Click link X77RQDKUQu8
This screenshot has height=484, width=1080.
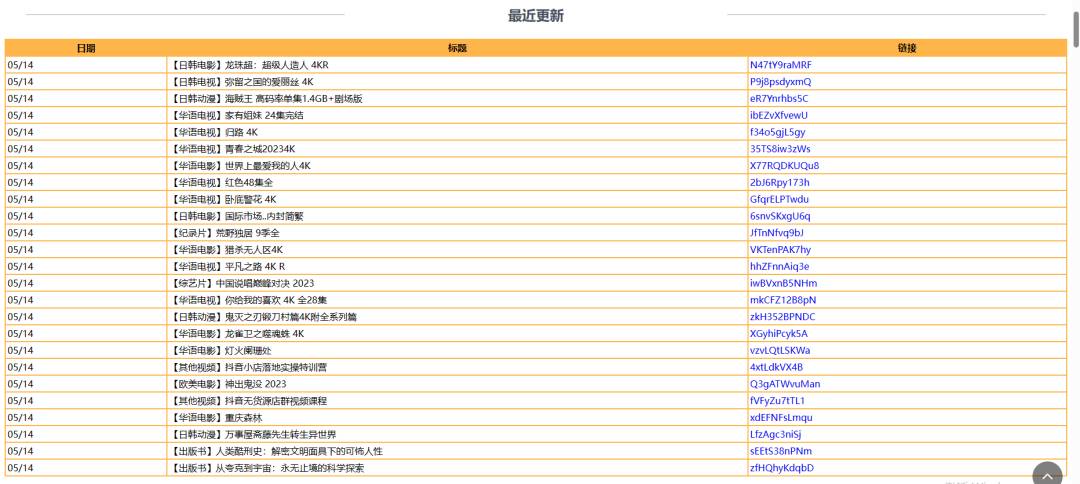tap(785, 166)
